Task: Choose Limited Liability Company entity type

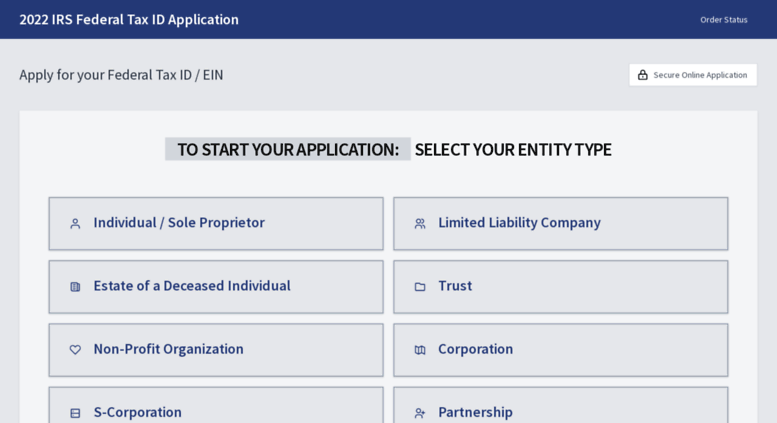Action: pos(560,223)
